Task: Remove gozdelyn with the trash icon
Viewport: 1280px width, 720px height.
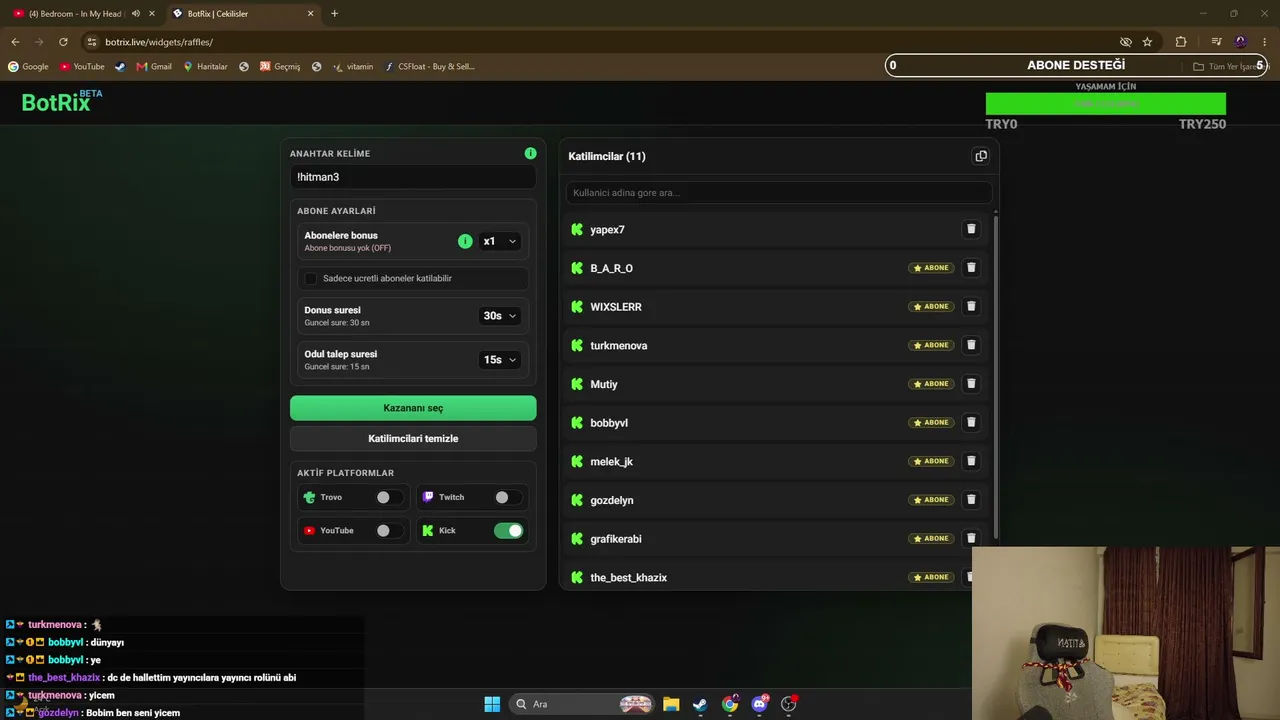Action: (x=970, y=500)
